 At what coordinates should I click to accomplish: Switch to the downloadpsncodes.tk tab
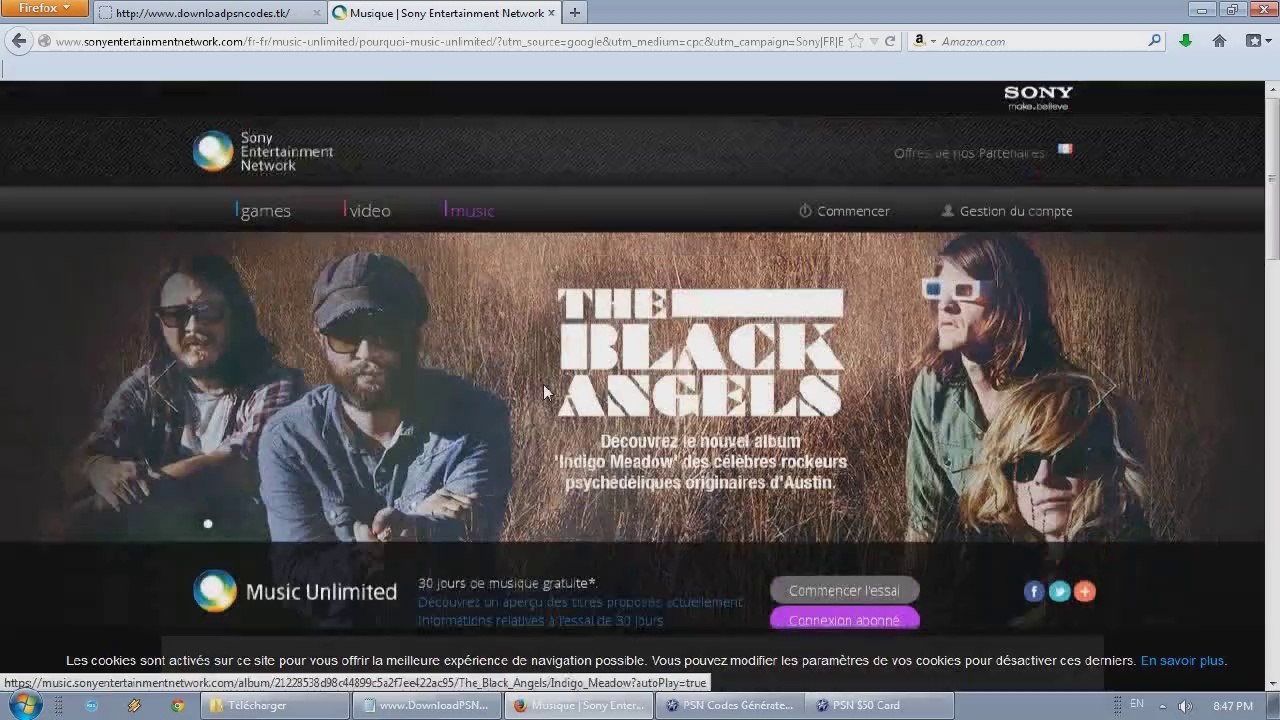tap(210, 13)
